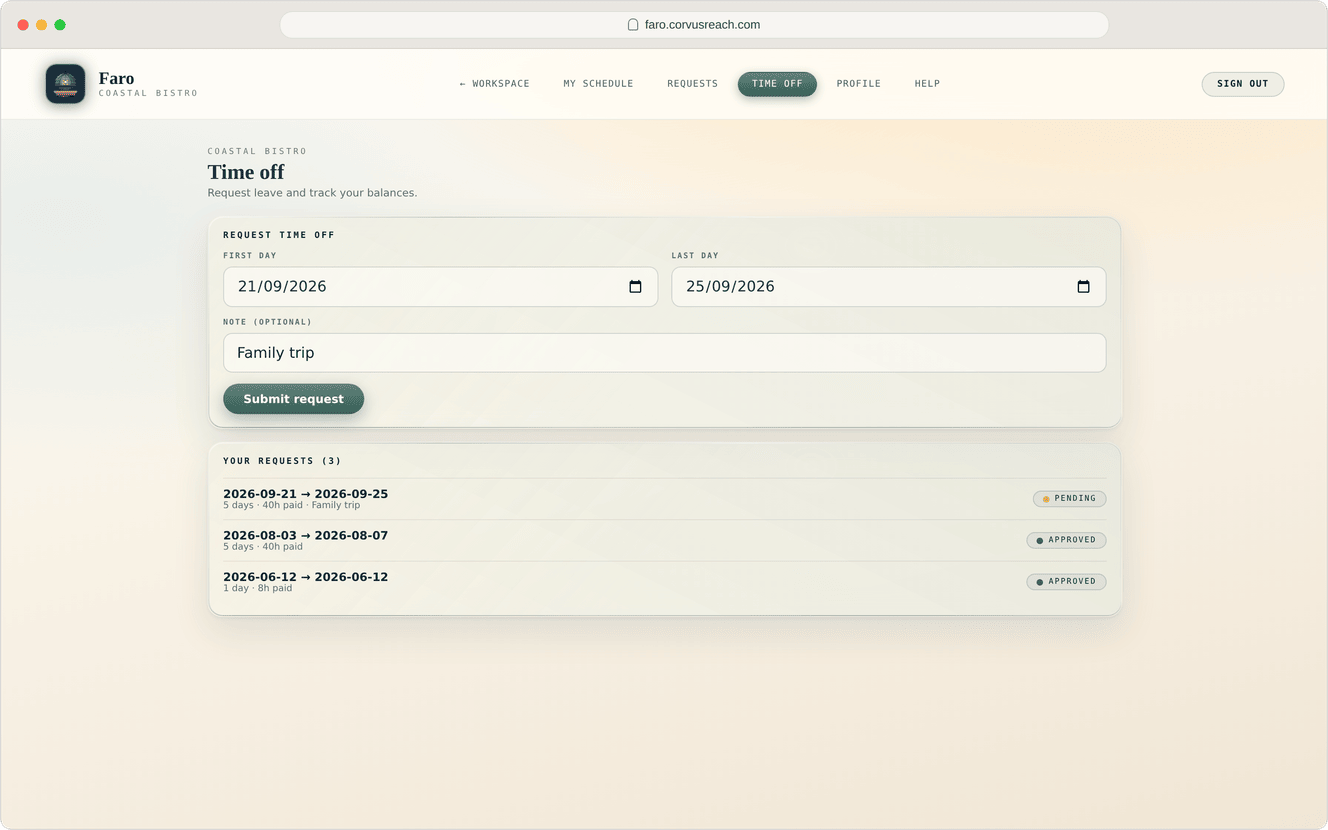The width and height of the screenshot is (1328, 830).
Task: Focus the First Day date field
Action: 440,287
